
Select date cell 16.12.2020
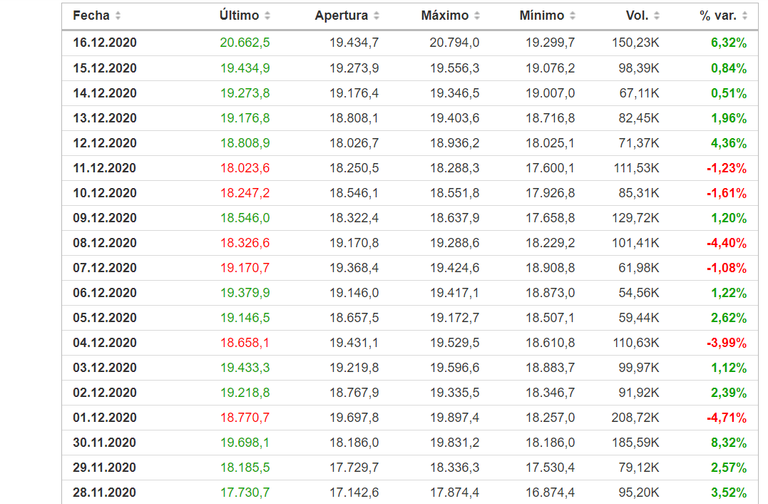(105, 43)
